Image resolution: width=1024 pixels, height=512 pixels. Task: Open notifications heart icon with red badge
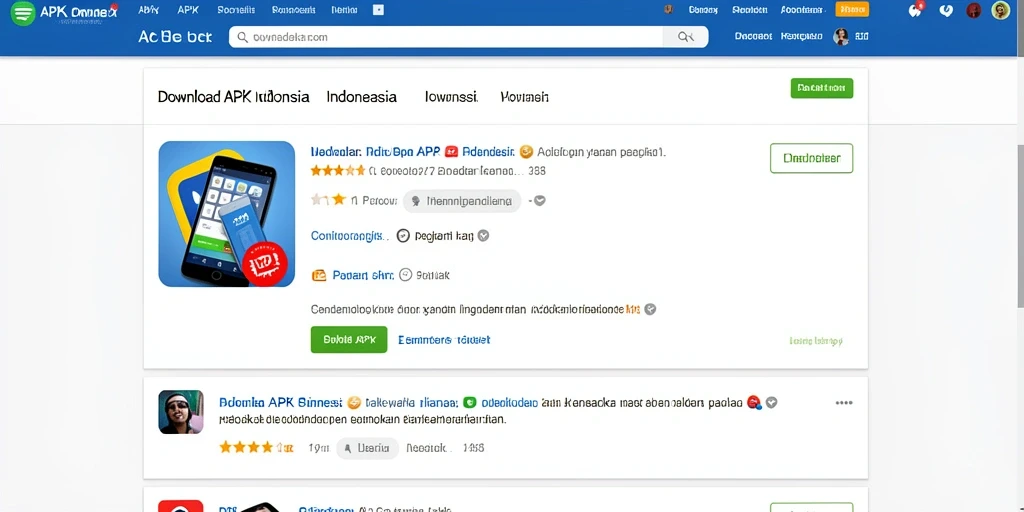[916, 10]
